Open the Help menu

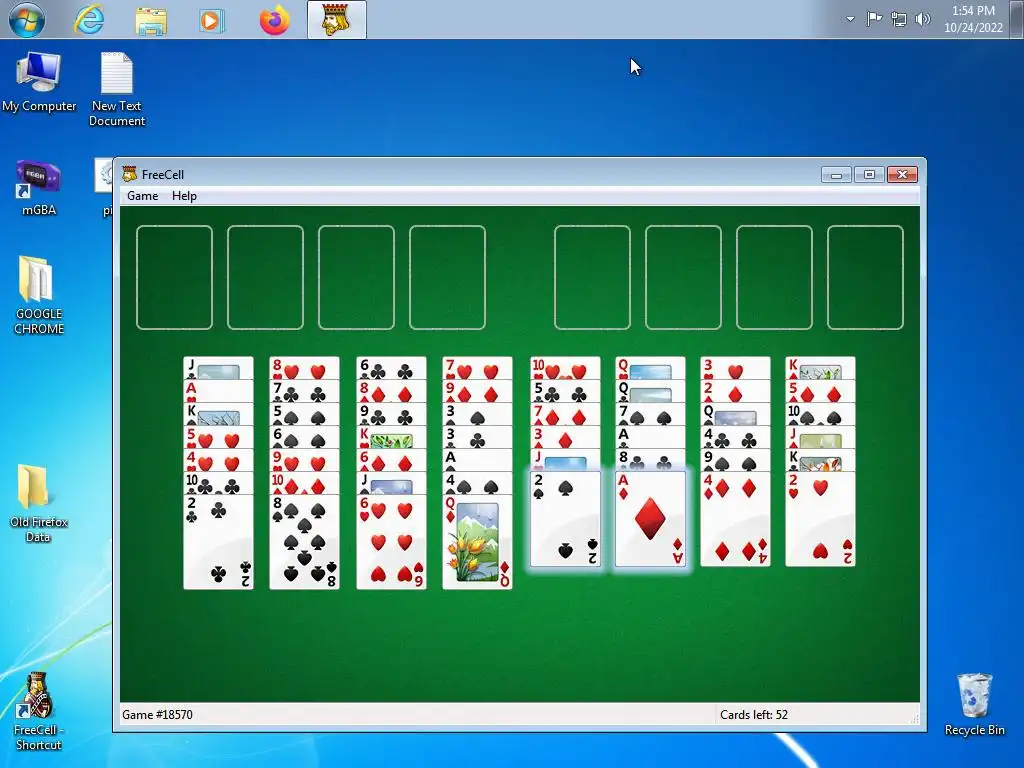[x=184, y=196]
